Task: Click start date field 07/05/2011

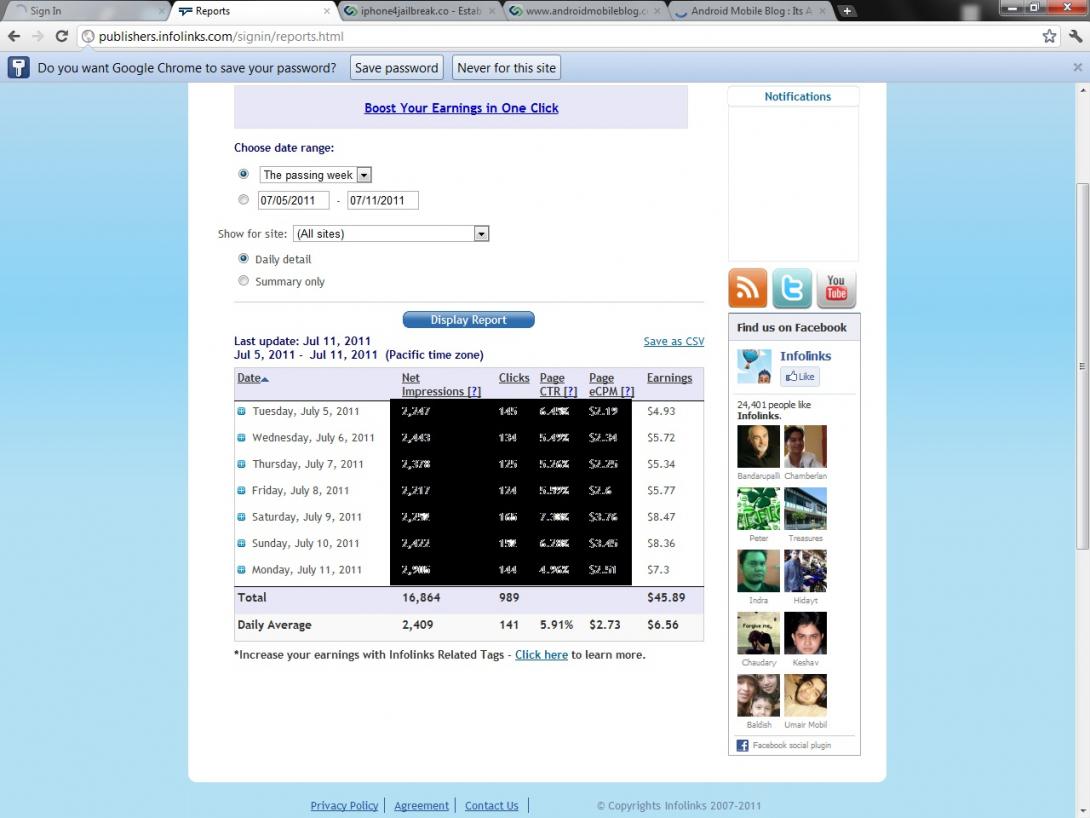Action: point(293,200)
